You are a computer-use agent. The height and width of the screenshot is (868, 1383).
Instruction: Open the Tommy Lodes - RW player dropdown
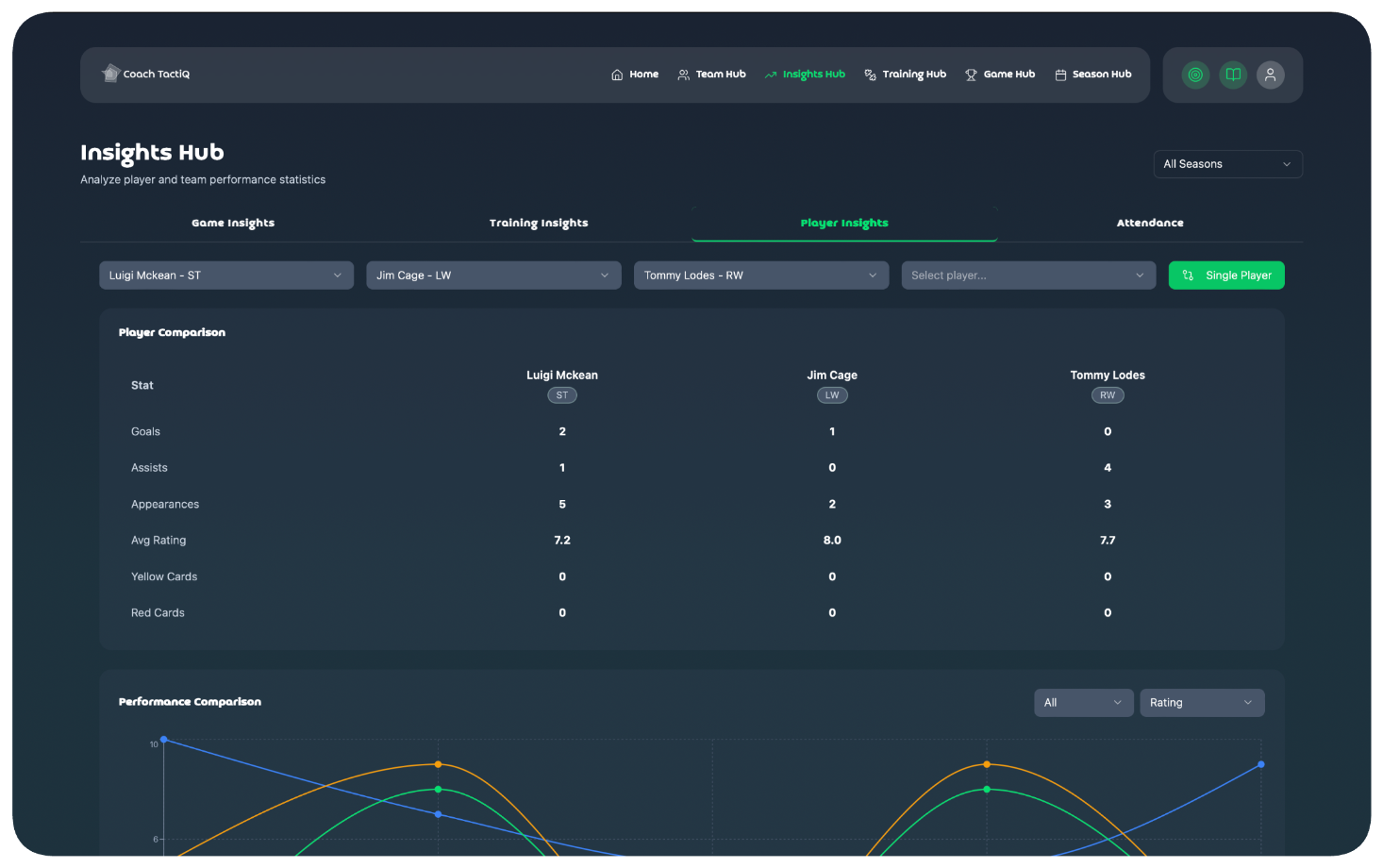(761, 275)
